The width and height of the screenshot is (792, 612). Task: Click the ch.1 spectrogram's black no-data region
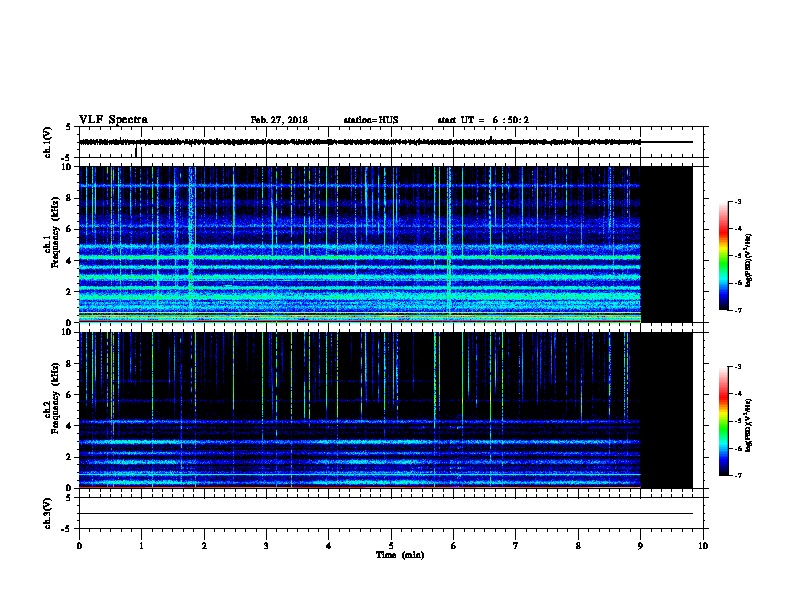point(667,244)
